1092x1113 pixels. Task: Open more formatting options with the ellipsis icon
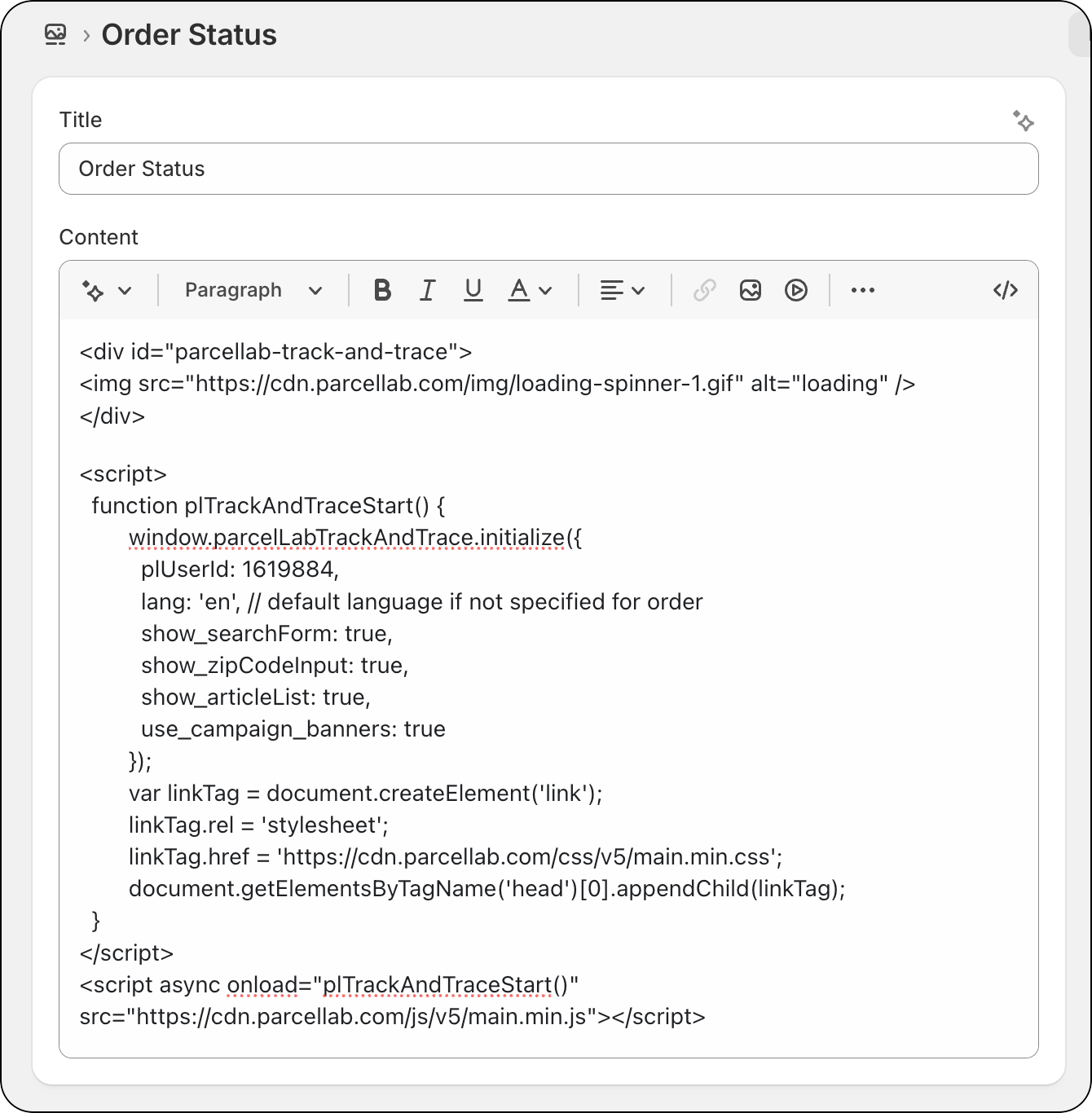click(862, 289)
